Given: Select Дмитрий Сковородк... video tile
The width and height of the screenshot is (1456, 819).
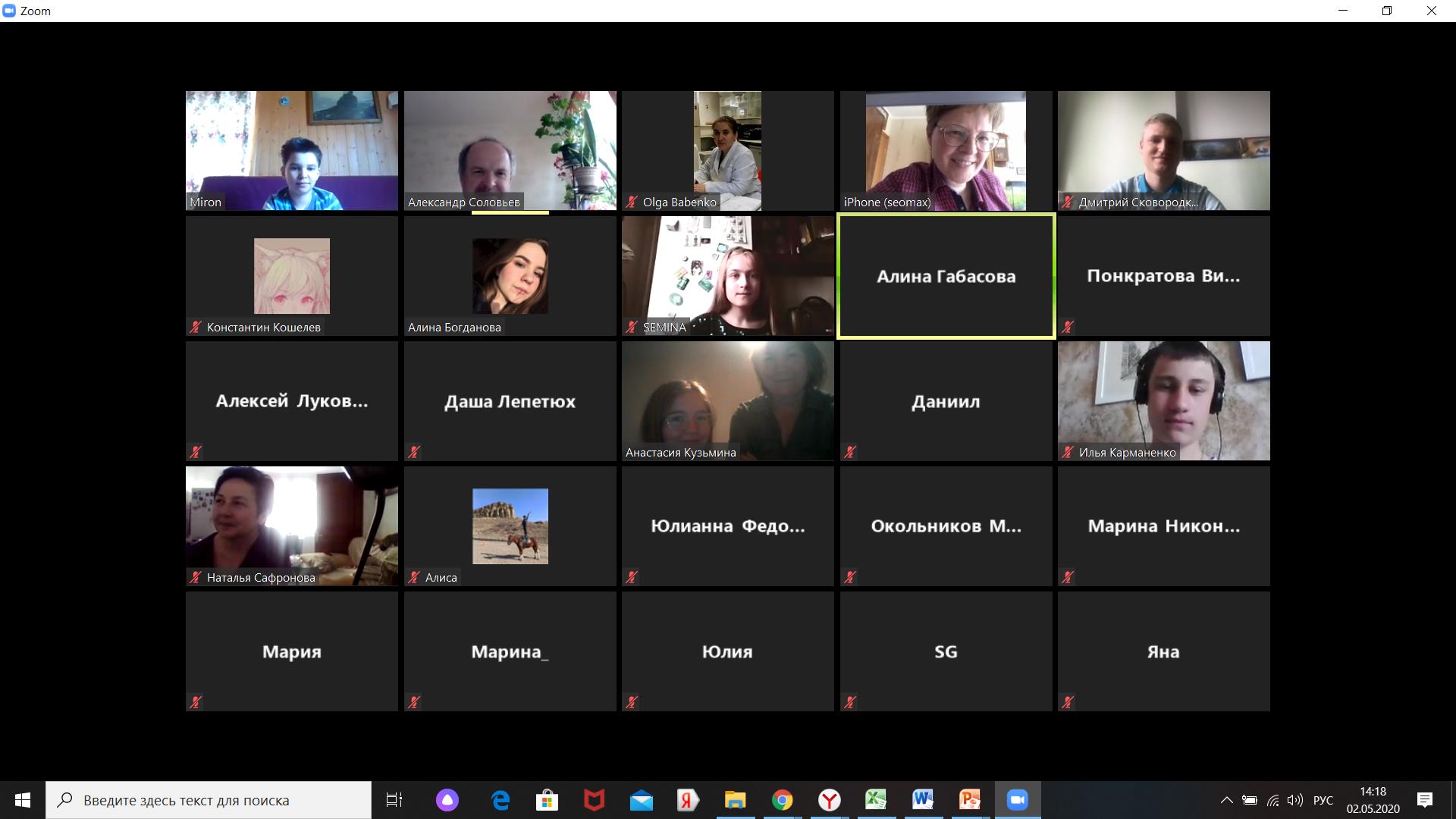Looking at the screenshot, I should 1164,151.
